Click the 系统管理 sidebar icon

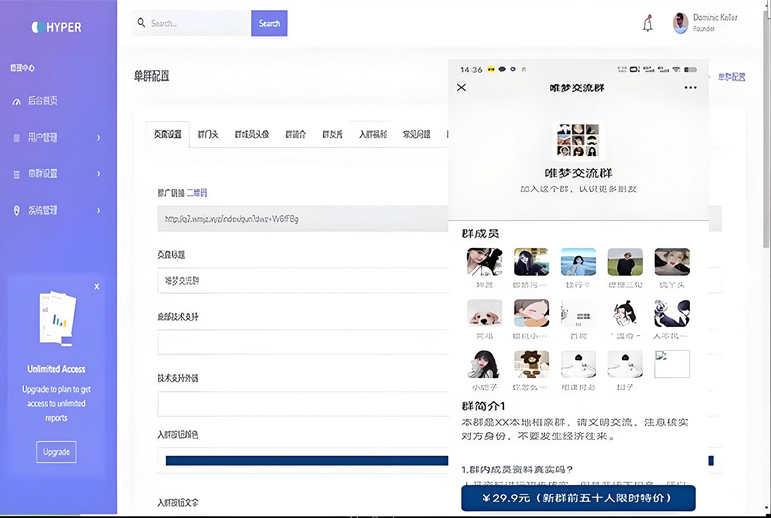(17, 210)
